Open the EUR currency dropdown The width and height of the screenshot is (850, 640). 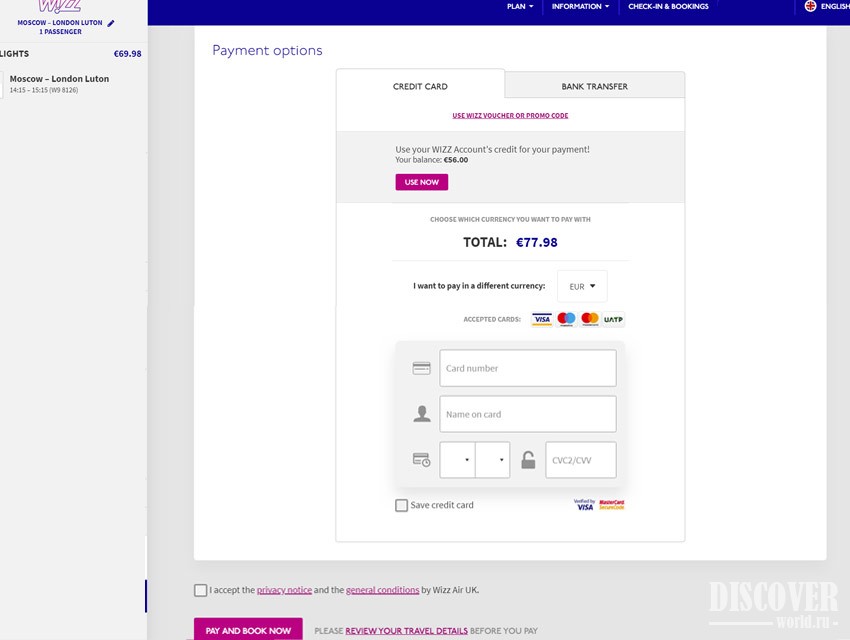(582, 286)
